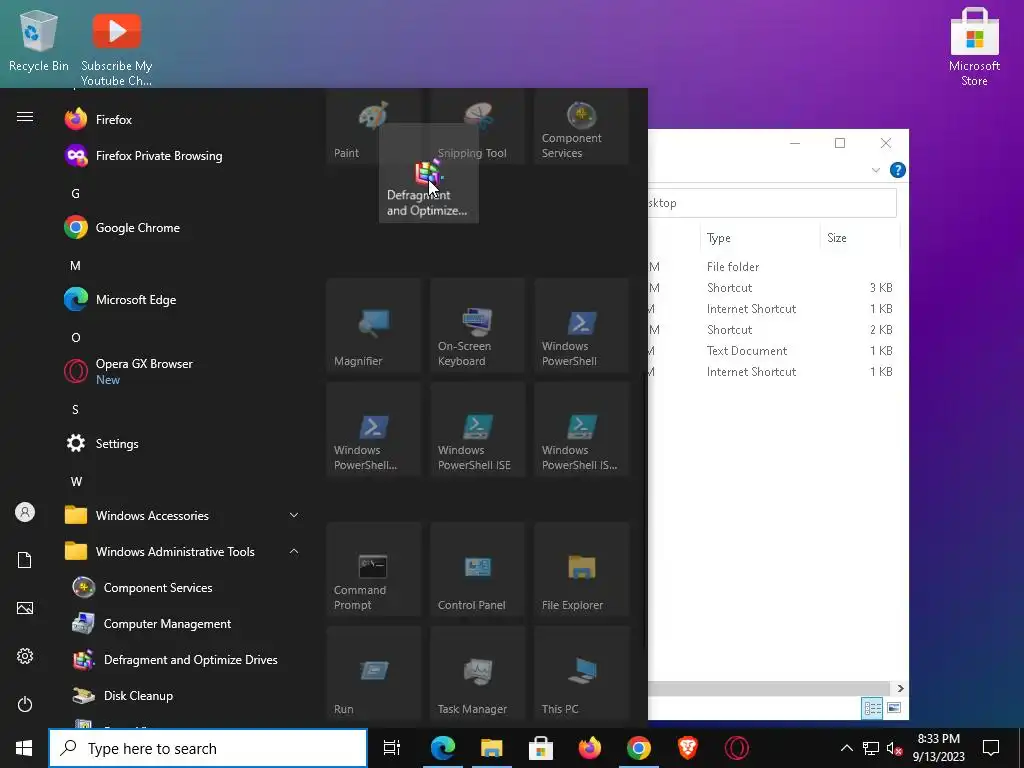Launch Defragment and Optimize Drives from app list
The height and width of the screenshot is (768, 1024).
pyautogui.click(x=183, y=660)
